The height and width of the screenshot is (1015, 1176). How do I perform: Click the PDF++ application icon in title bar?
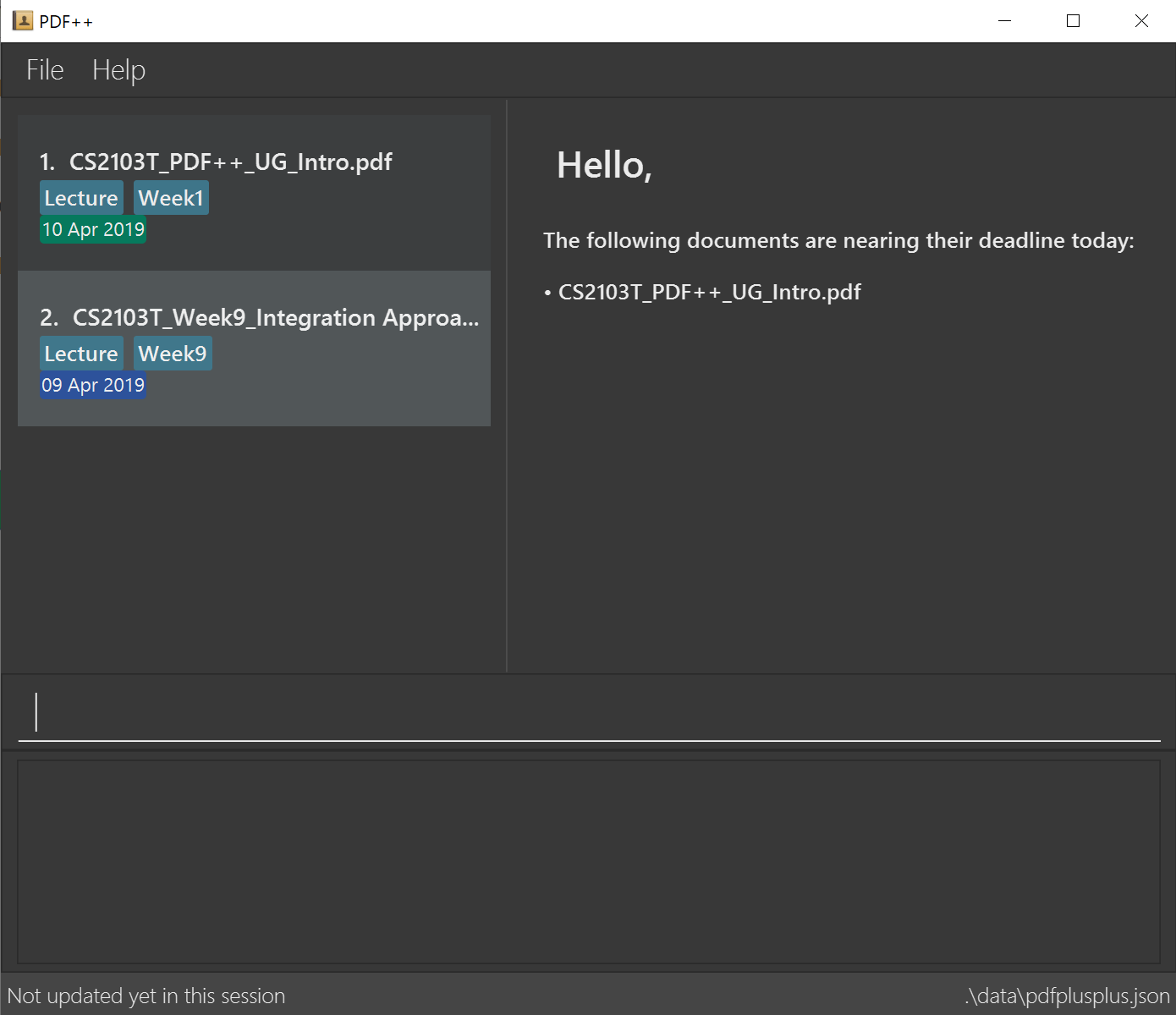23,20
